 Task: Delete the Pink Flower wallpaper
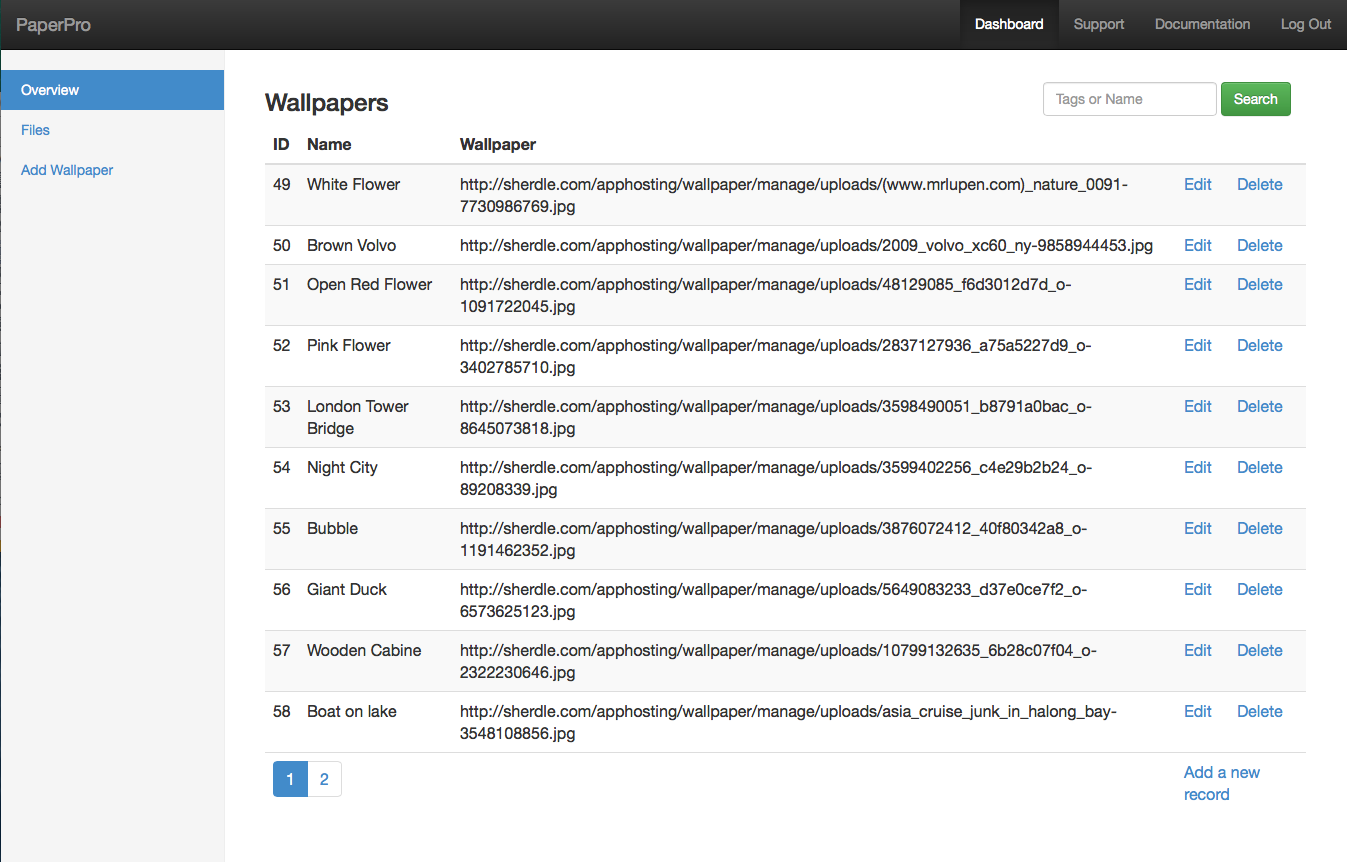pyautogui.click(x=1259, y=345)
